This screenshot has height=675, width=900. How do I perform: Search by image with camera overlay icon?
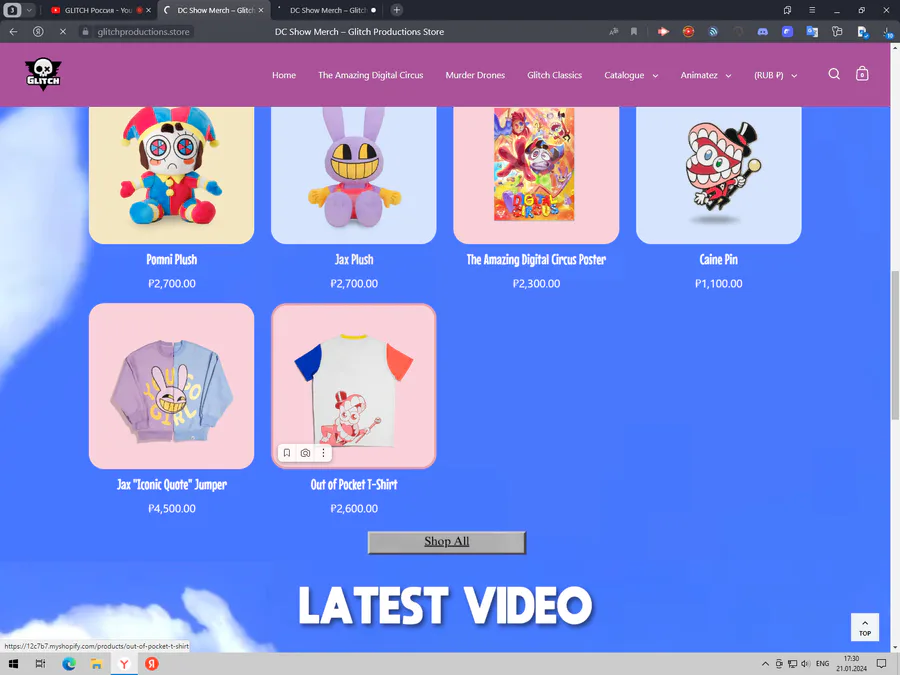pyautogui.click(x=305, y=453)
